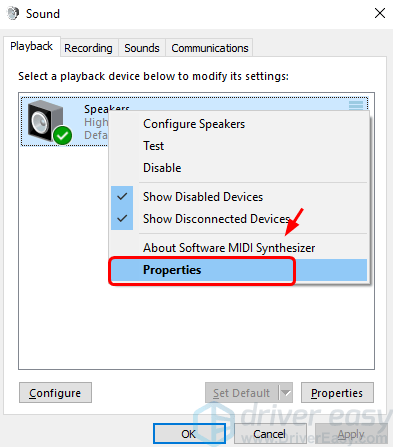Select the Playback tab
This screenshot has height=447, width=393.
pyautogui.click(x=32, y=46)
